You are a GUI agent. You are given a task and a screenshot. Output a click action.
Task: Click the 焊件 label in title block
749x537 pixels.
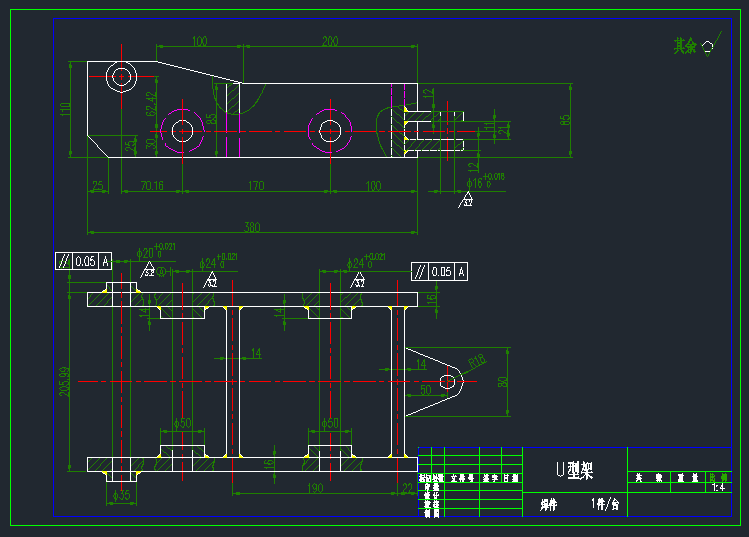click(x=548, y=505)
